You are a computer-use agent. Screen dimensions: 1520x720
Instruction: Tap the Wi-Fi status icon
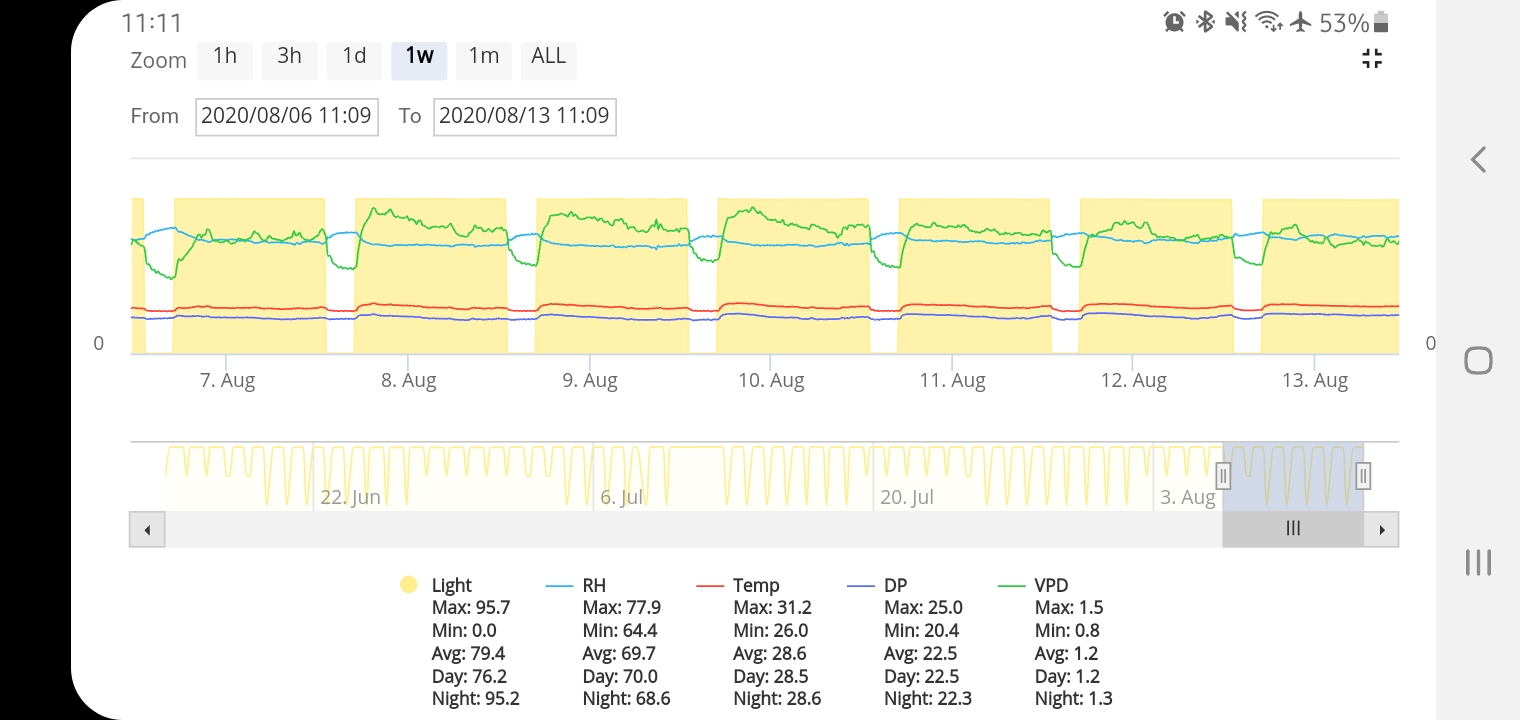click(1269, 22)
